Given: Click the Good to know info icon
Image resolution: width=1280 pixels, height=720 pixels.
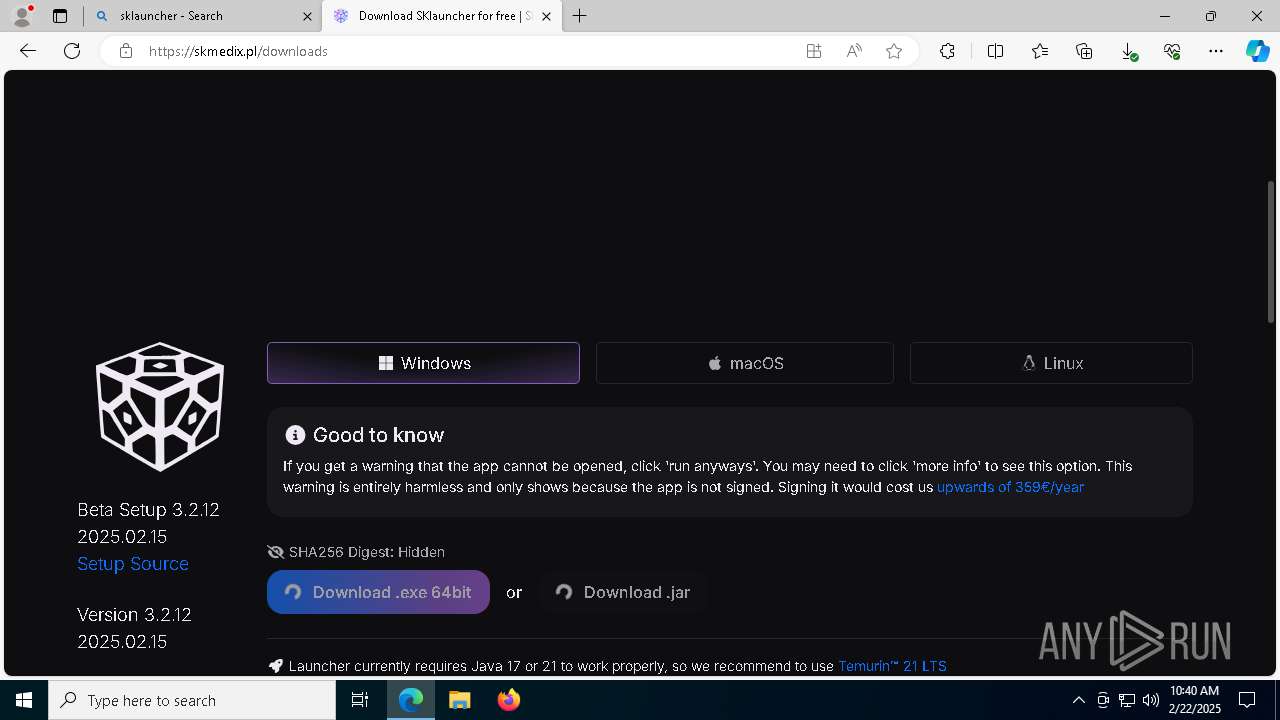Looking at the screenshot, I should tap(295, 435).
